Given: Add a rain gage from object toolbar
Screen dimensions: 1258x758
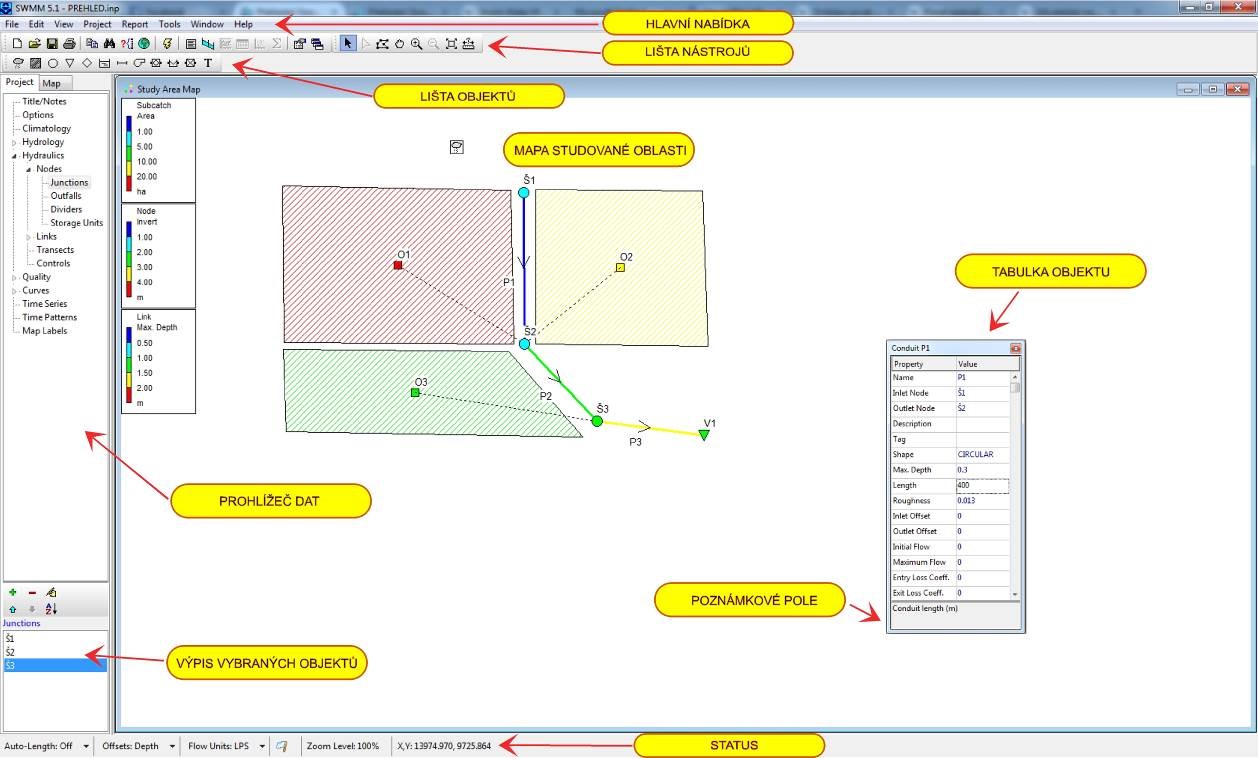Looking at the screenshot, I should pos(18,63).
